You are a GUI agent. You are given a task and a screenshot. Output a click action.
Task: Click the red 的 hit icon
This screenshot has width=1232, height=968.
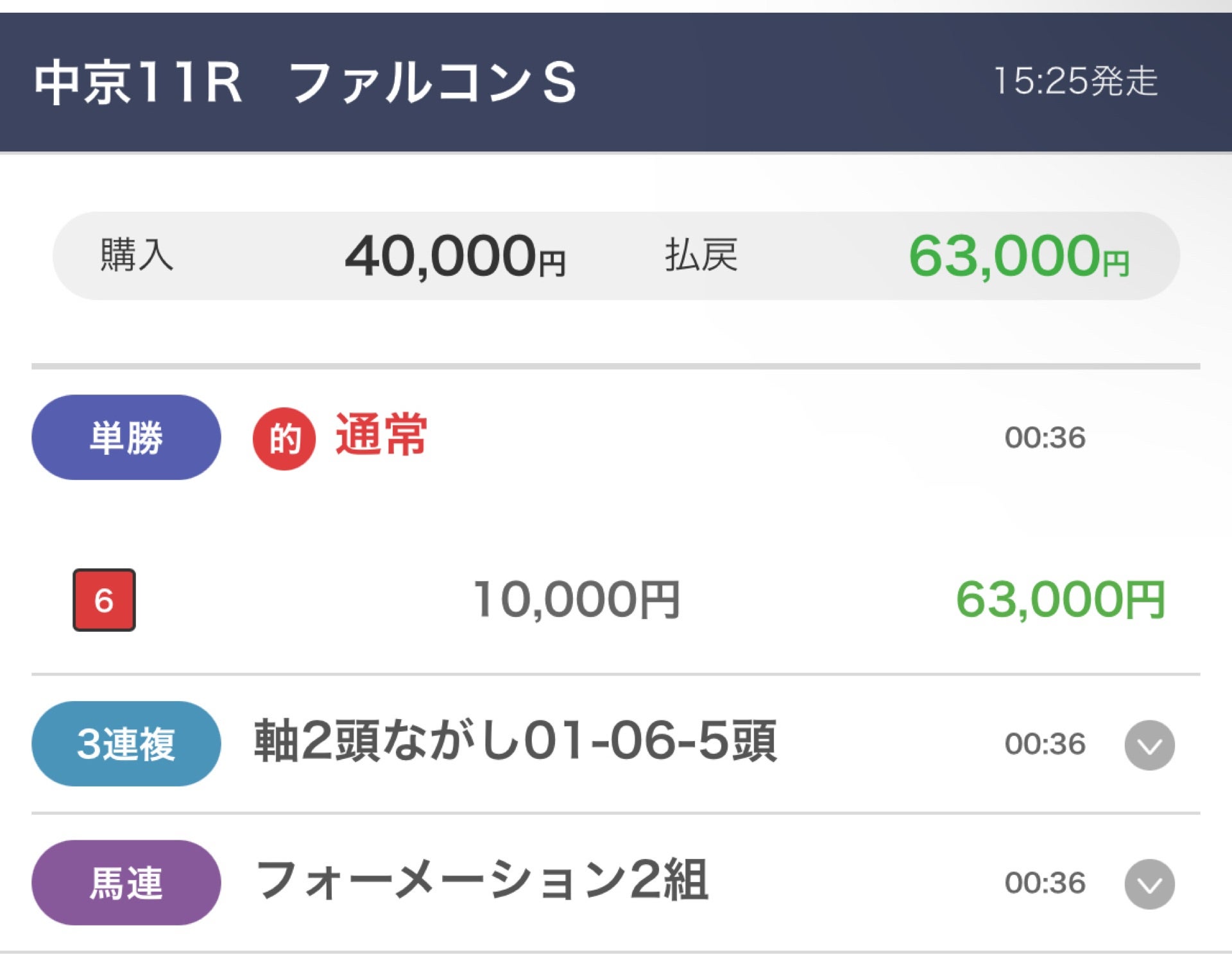pyautogui.click(x=284, y=439)
